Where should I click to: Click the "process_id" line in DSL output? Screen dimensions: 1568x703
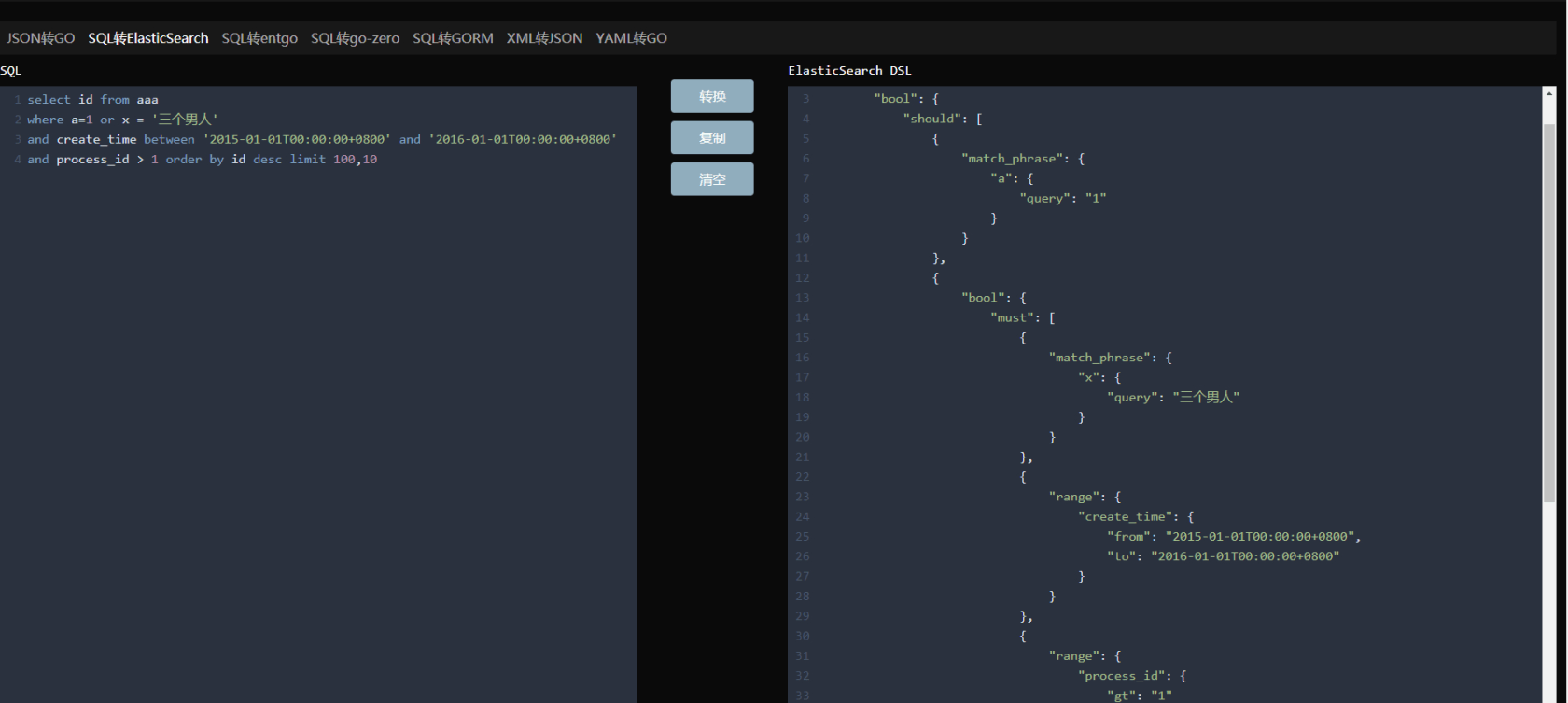(1131, 676)
